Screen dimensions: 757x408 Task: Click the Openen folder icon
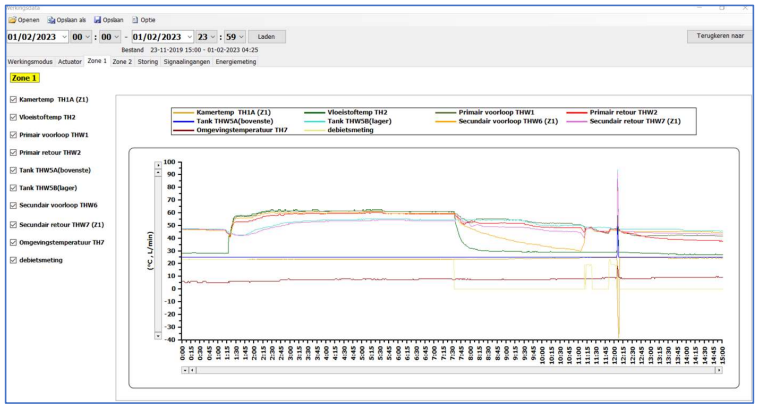click(x=11, y=19)
